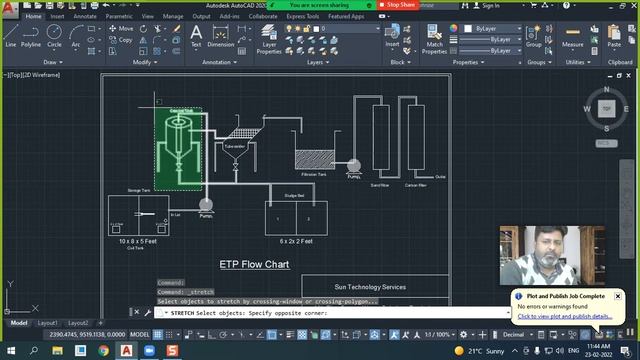This screenshot has width=640, height=360.
Task: Open File Explorer from taskbar
Action: tap(57, 351)
